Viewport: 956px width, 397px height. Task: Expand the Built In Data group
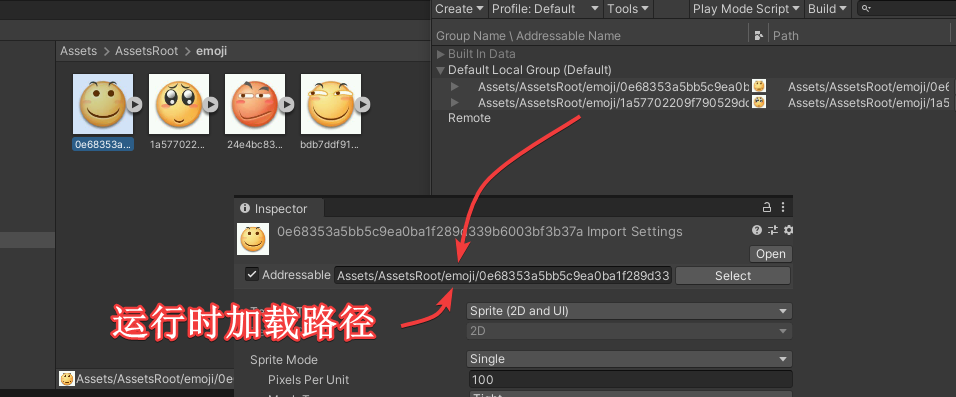(441, 54)
